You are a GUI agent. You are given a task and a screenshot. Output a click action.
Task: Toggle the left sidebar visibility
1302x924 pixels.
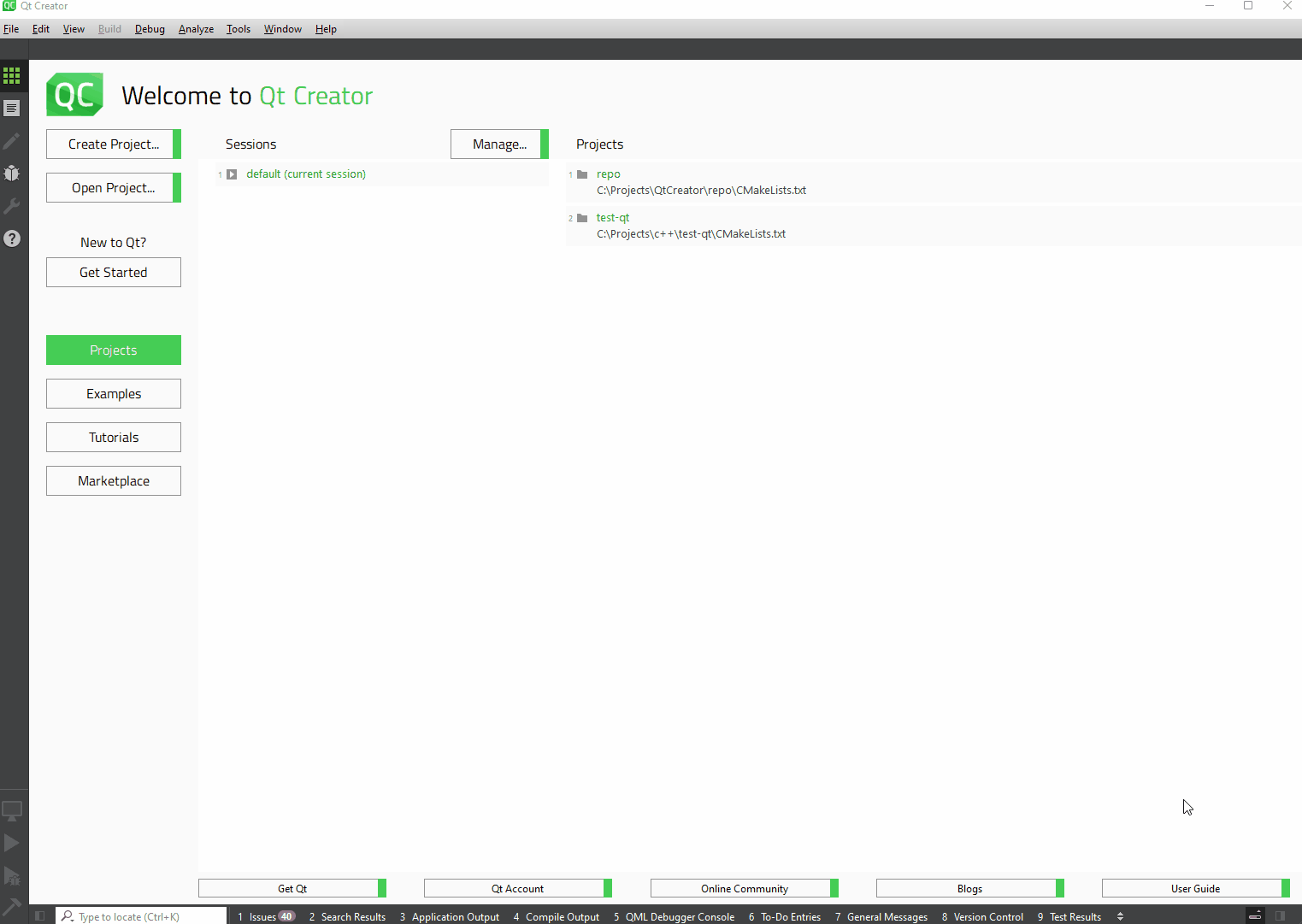(x=39, y=916)
